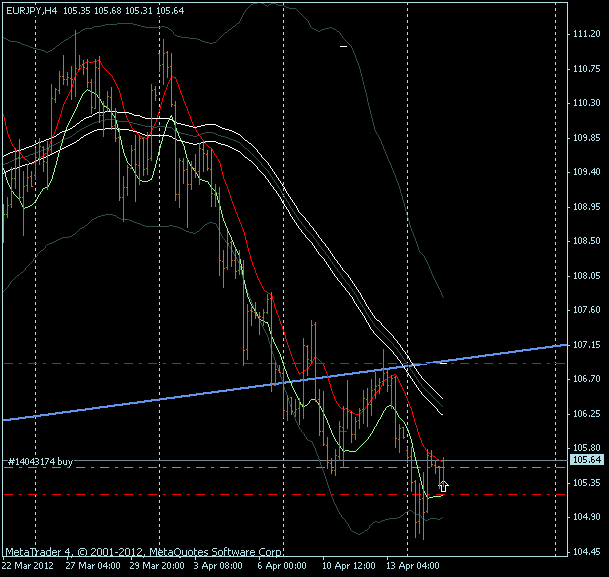This screenshot has width=609, height=577.
Task: Click the 108.95 price scale label
Action: 586,207
